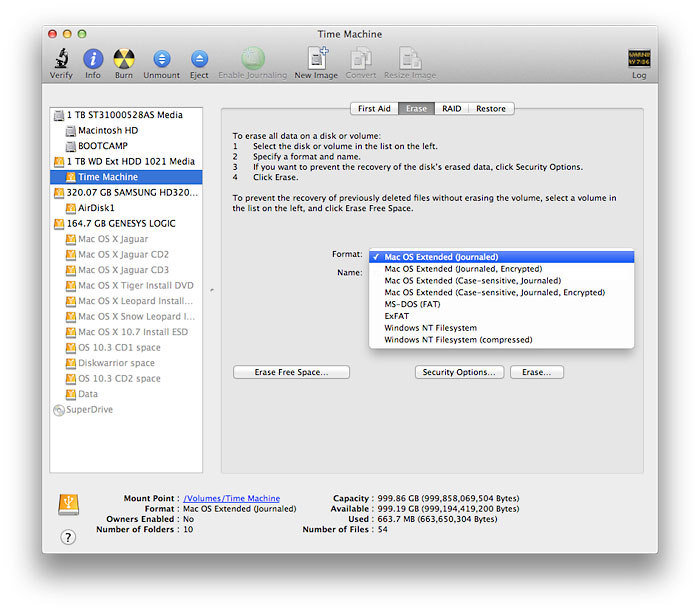Select the 164.7 GB GENESYS LOGIC disk
Screen dimensions: 700x612
(x=126, y=224)
